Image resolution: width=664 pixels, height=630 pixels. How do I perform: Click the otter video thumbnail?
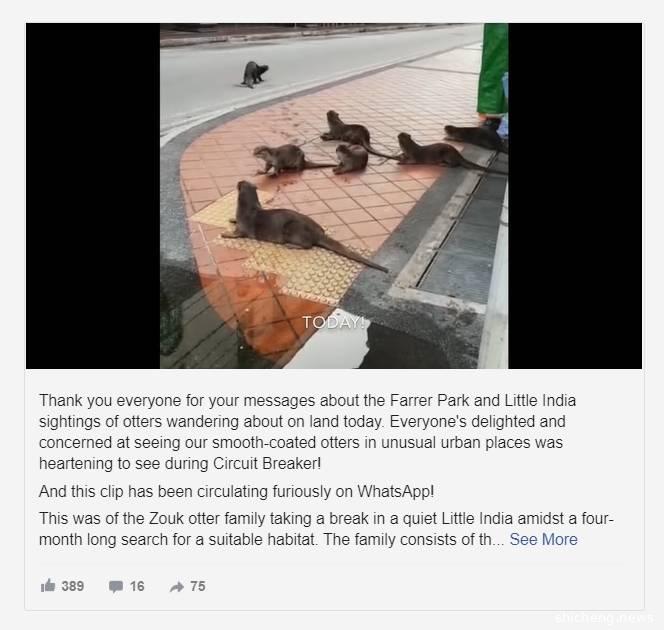(334, 196)
